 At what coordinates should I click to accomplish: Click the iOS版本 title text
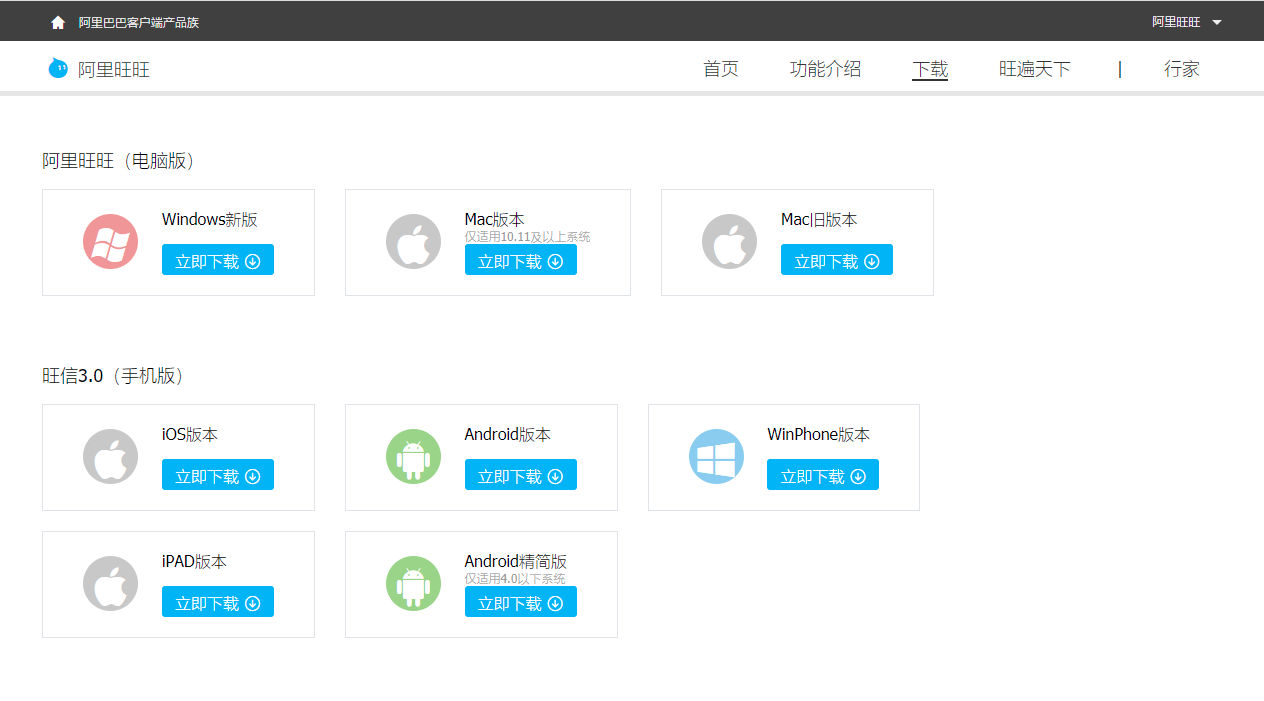click(x=190, y=435)
